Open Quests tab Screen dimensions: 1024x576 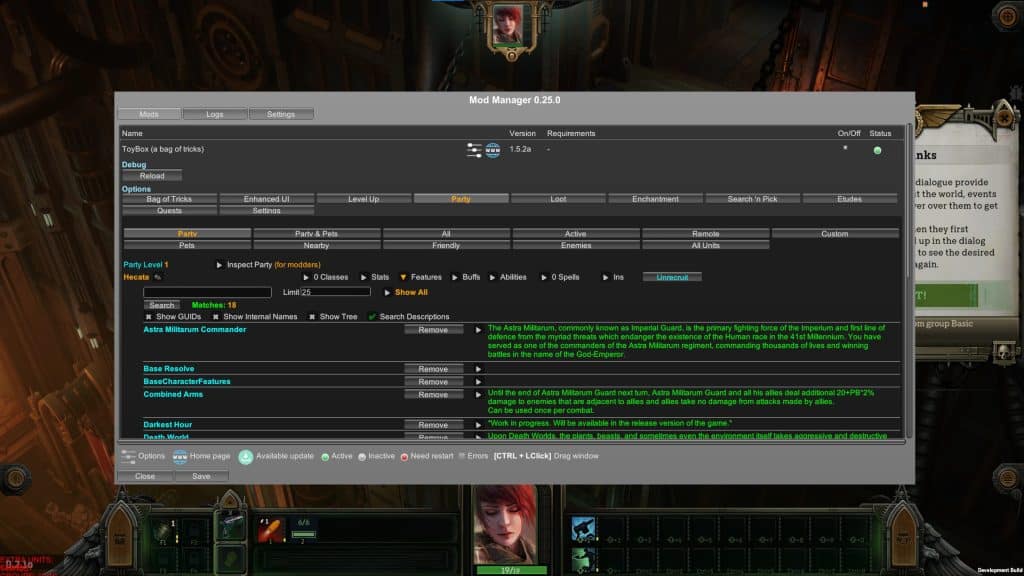(x=169, y=211)
